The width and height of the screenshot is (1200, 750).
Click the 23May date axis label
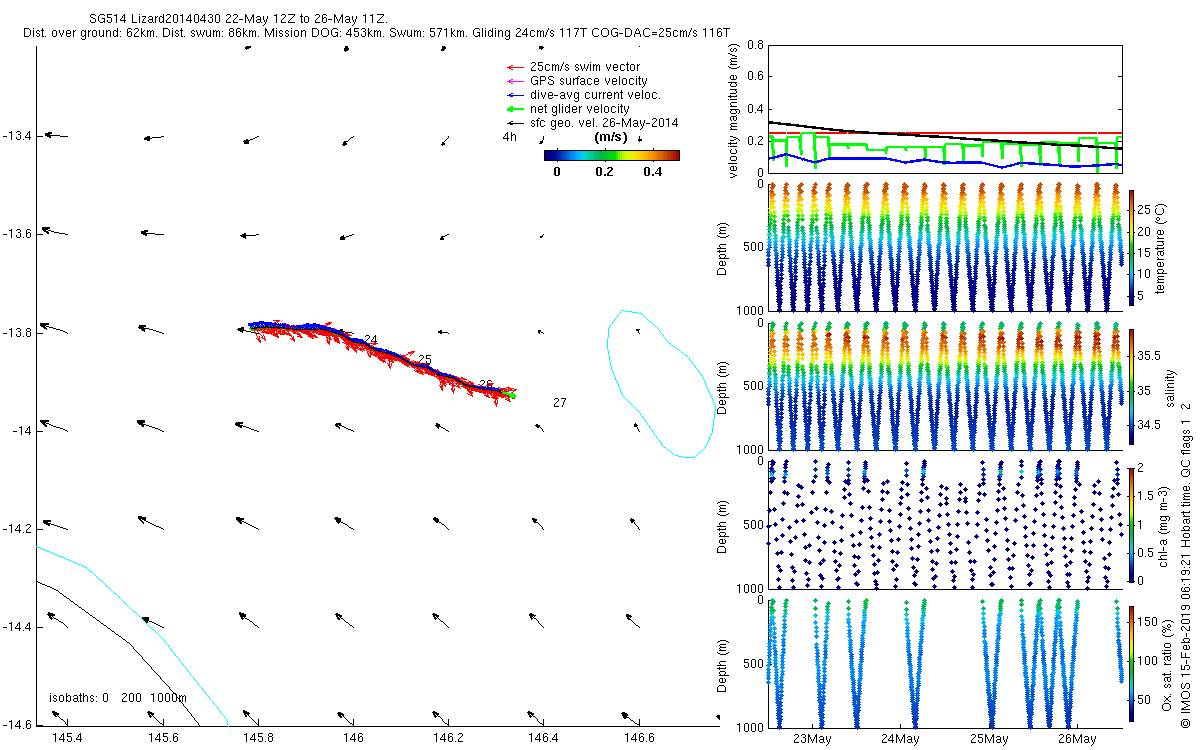(812, 739)
